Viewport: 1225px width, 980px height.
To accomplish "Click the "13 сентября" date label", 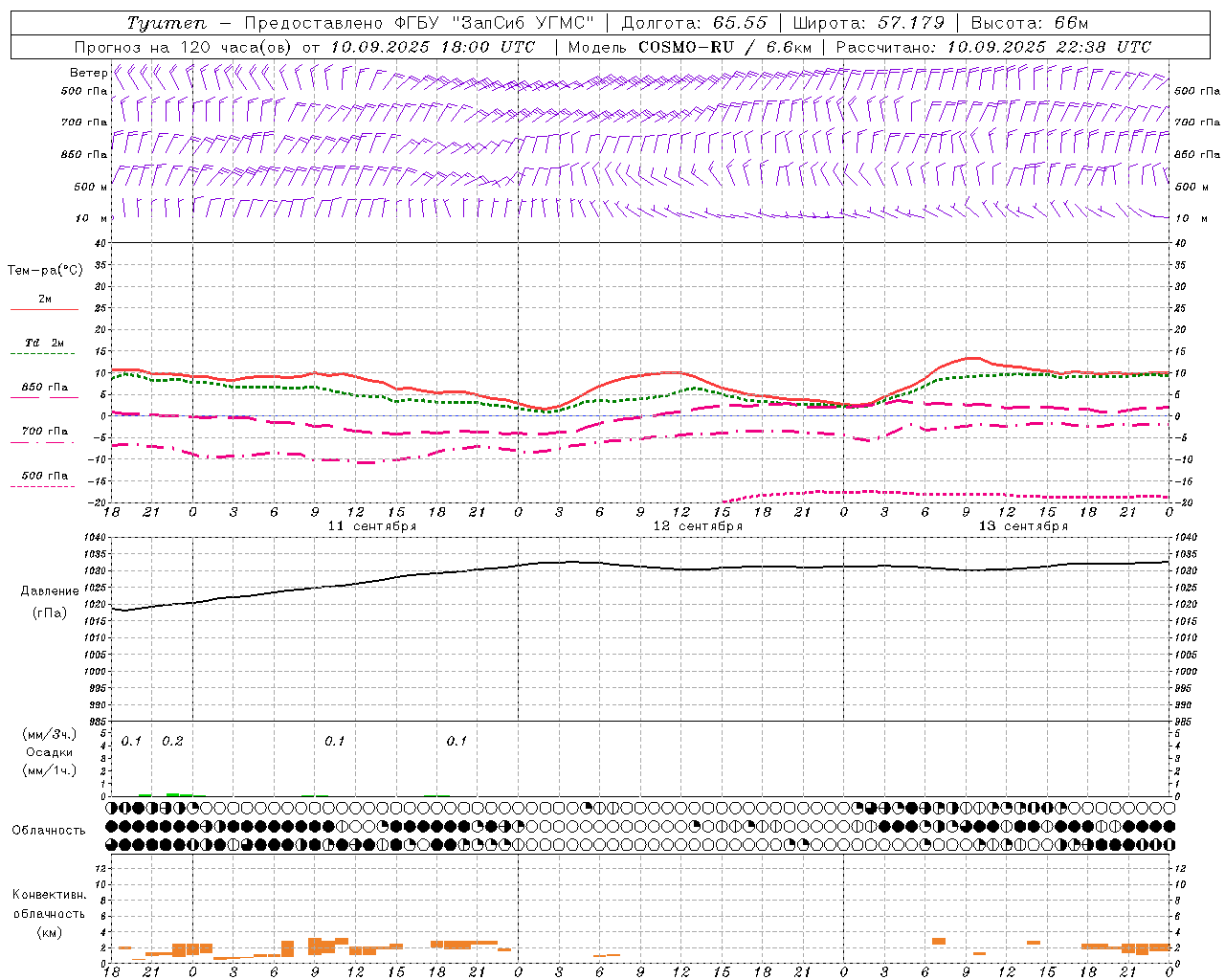I will (x=1023, y=526).
